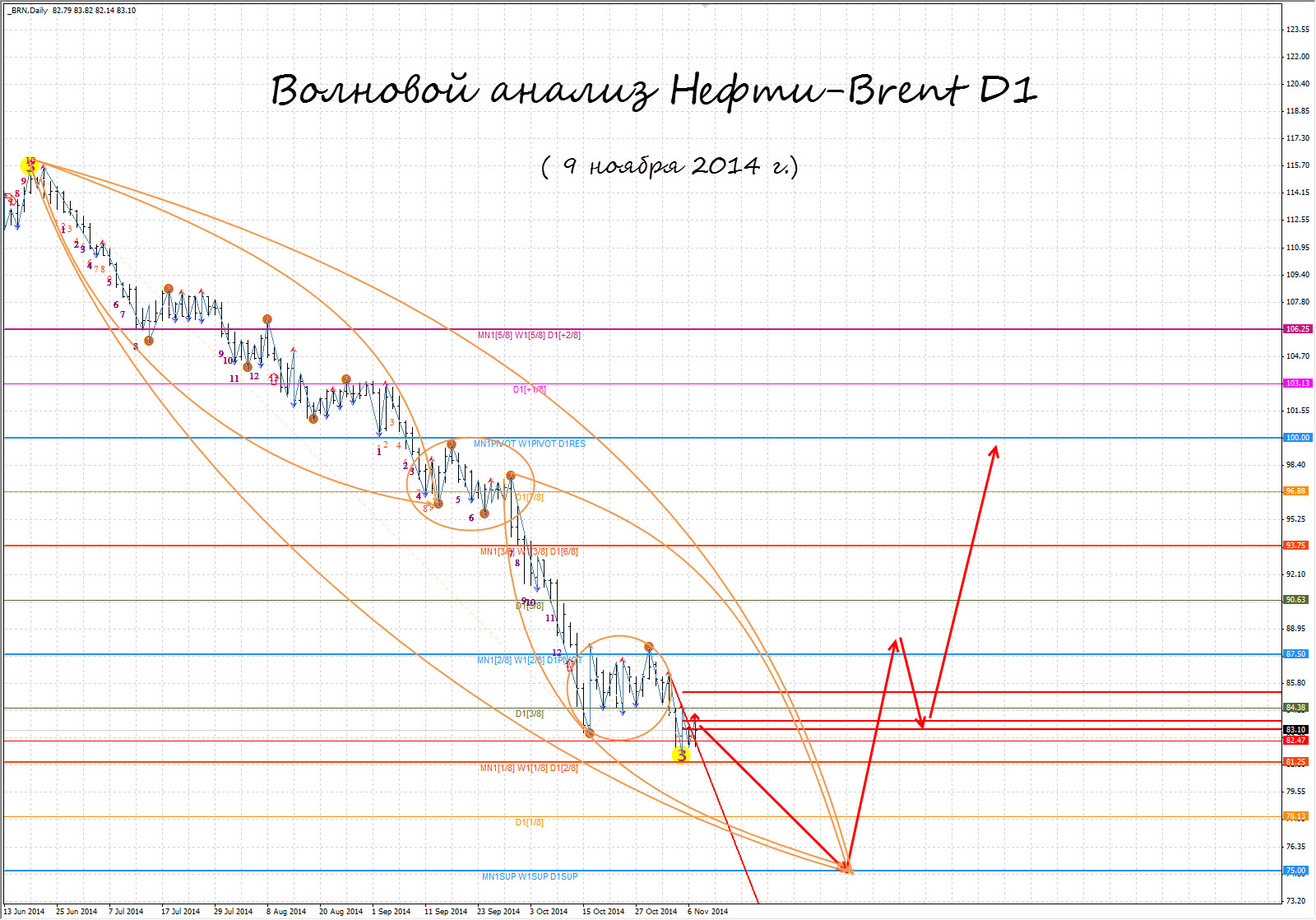This screenshot has height=920, width=1316.
Task: Click the chart title mentioning Brent D1
Action: coord(654,90)
